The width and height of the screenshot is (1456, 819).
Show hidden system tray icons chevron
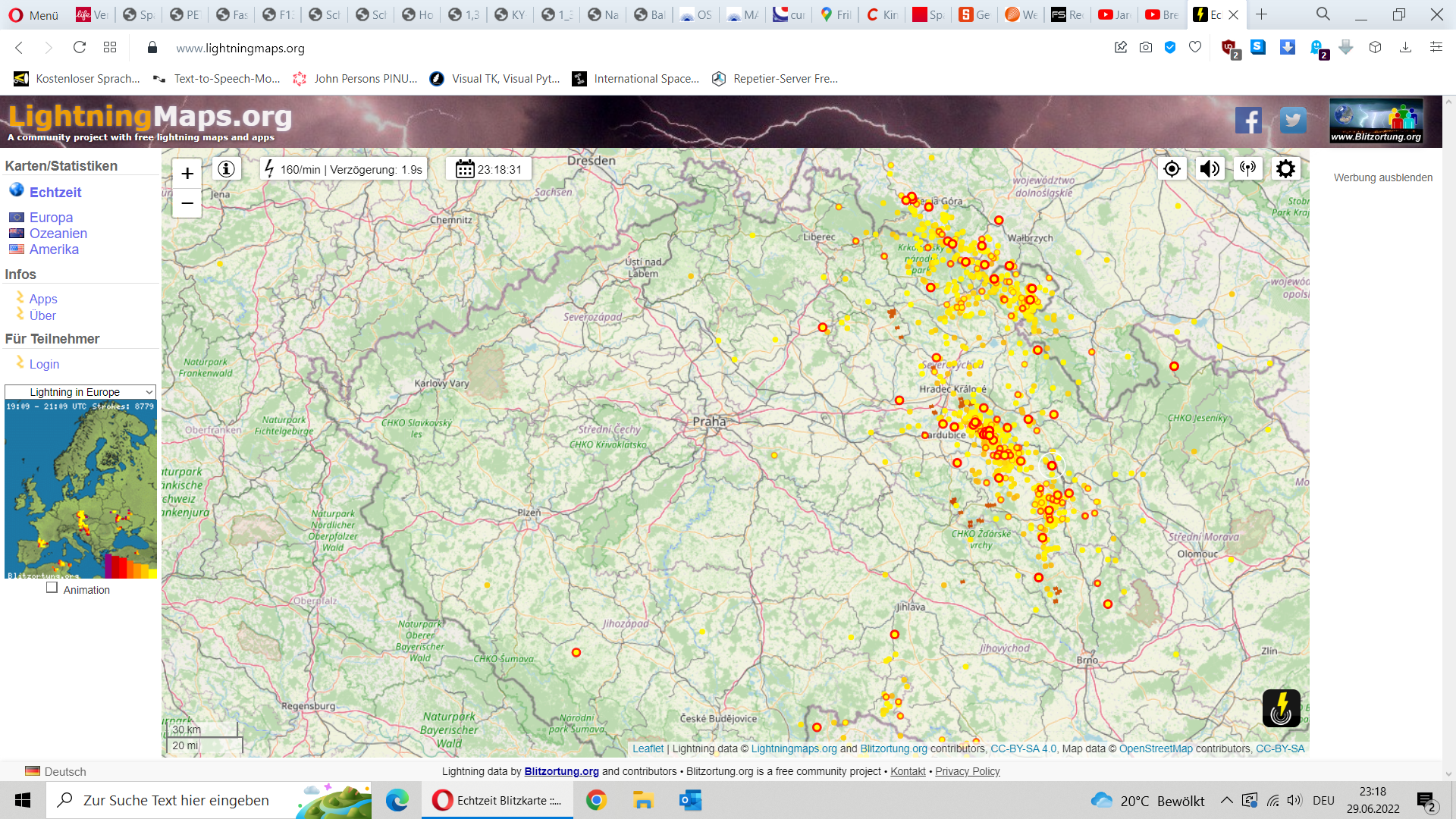click(1226, 800)
